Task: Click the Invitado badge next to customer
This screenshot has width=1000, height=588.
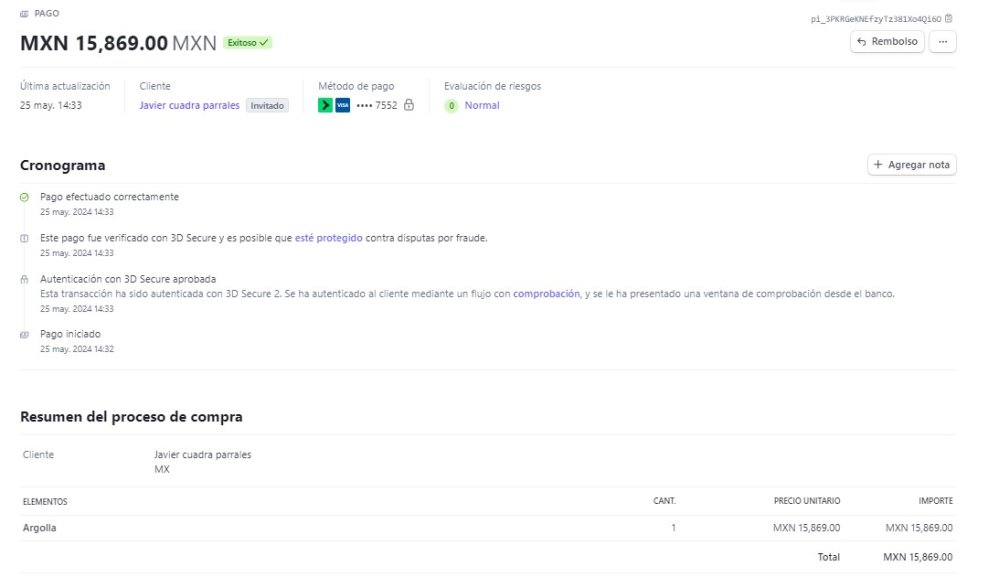Action: coord(267,105)
